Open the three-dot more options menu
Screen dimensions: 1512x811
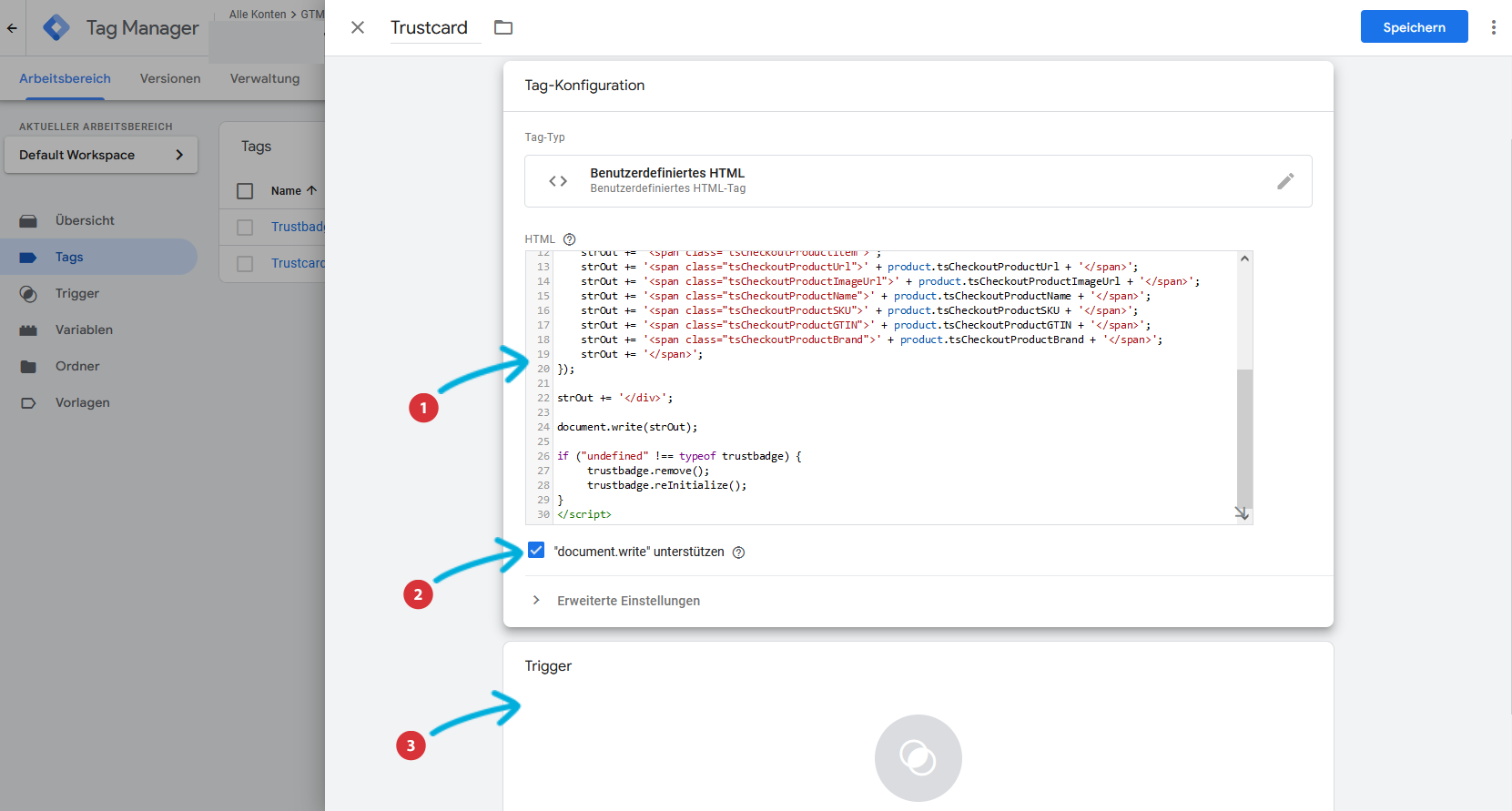1493,27
